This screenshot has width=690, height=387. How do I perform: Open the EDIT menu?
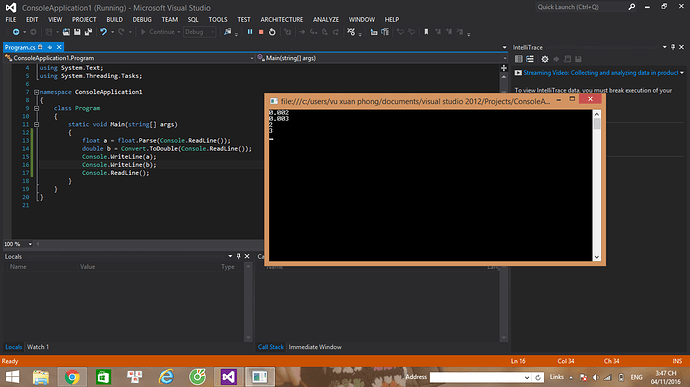32,19
